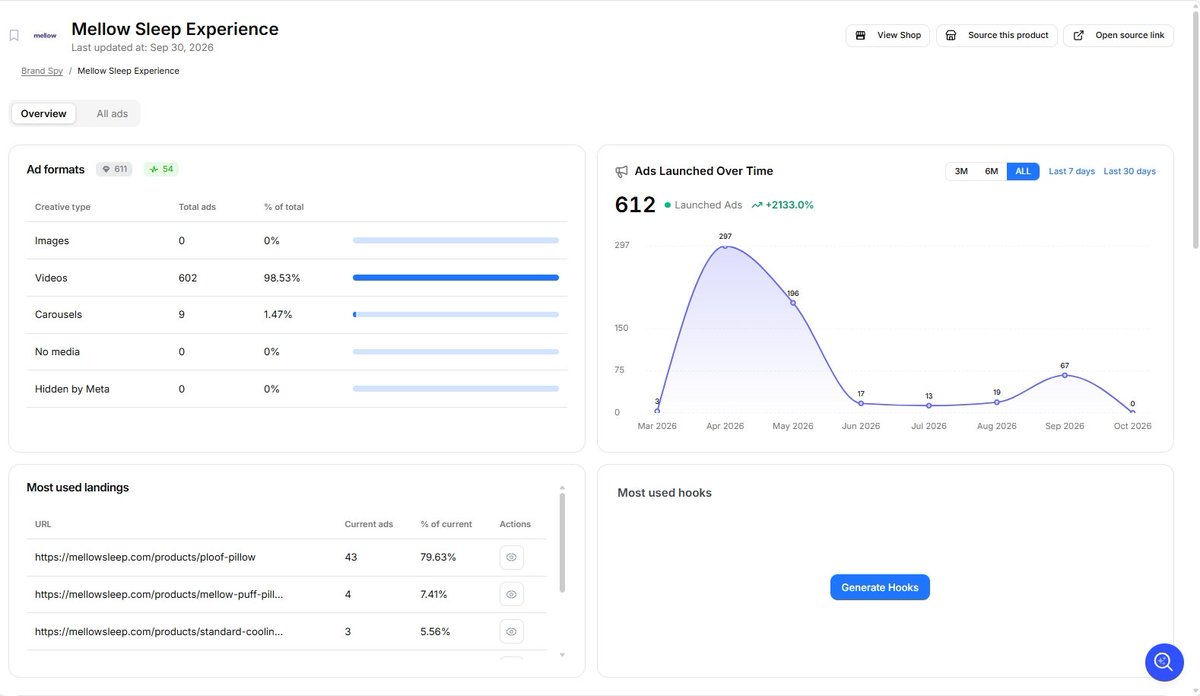
Task: Click the landings list scroll-up arrow
Action: click(562, 486)
